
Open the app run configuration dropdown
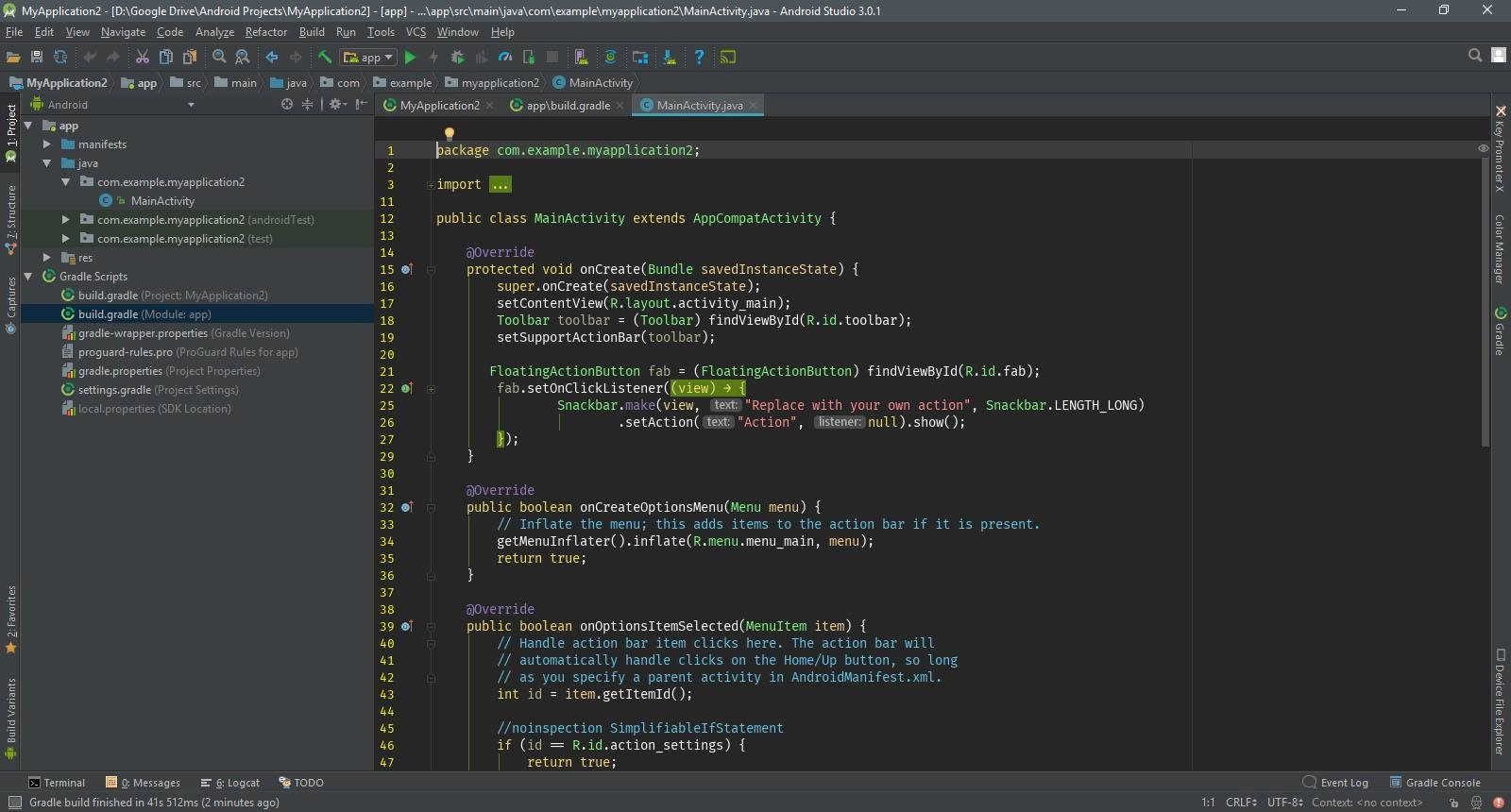[368, 58]
